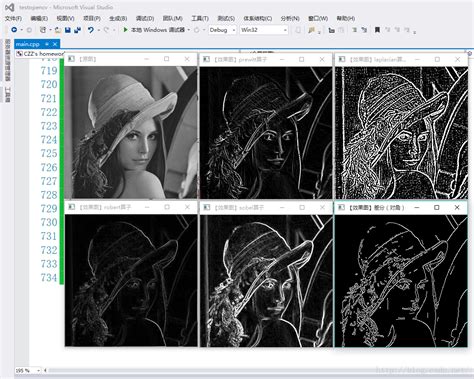Open the Win32 platform dropdown
This screenshot has width=474, height=379.
pos(263,30)
